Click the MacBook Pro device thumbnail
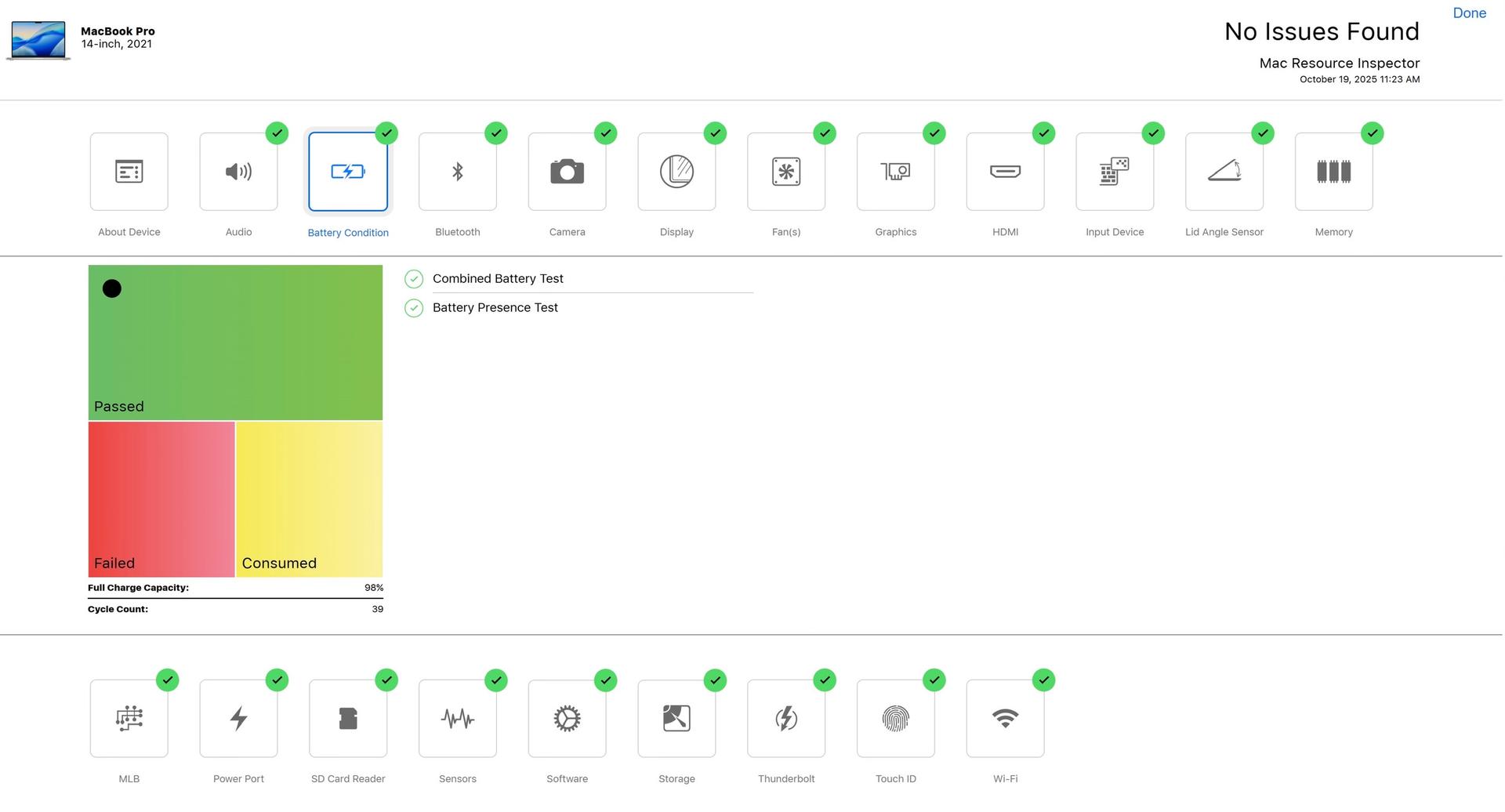The width and height of the screenshot is (1505, 812). tap(38, 40)
